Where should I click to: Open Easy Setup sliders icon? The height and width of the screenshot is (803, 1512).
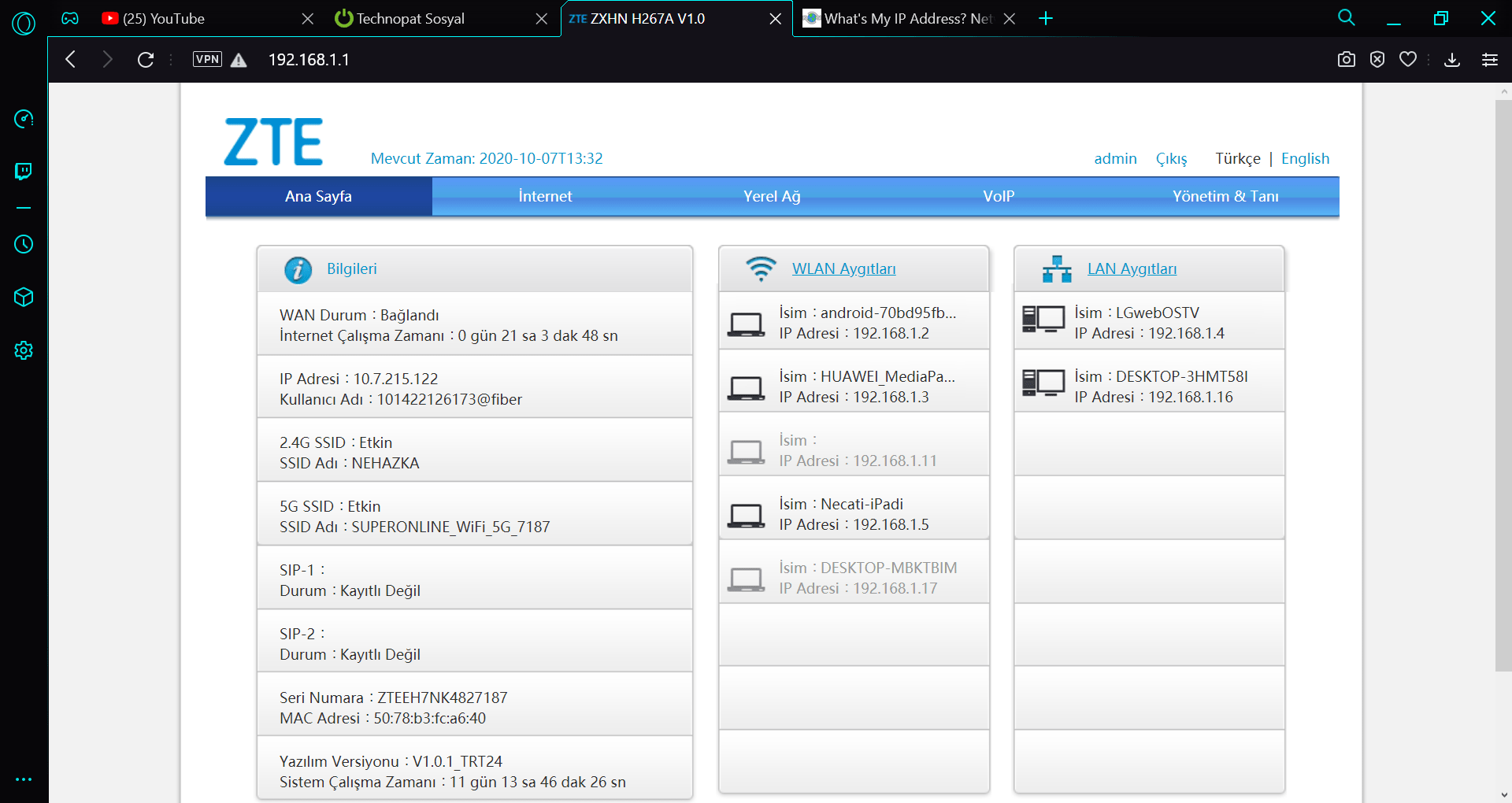[x=1490, y=59]
